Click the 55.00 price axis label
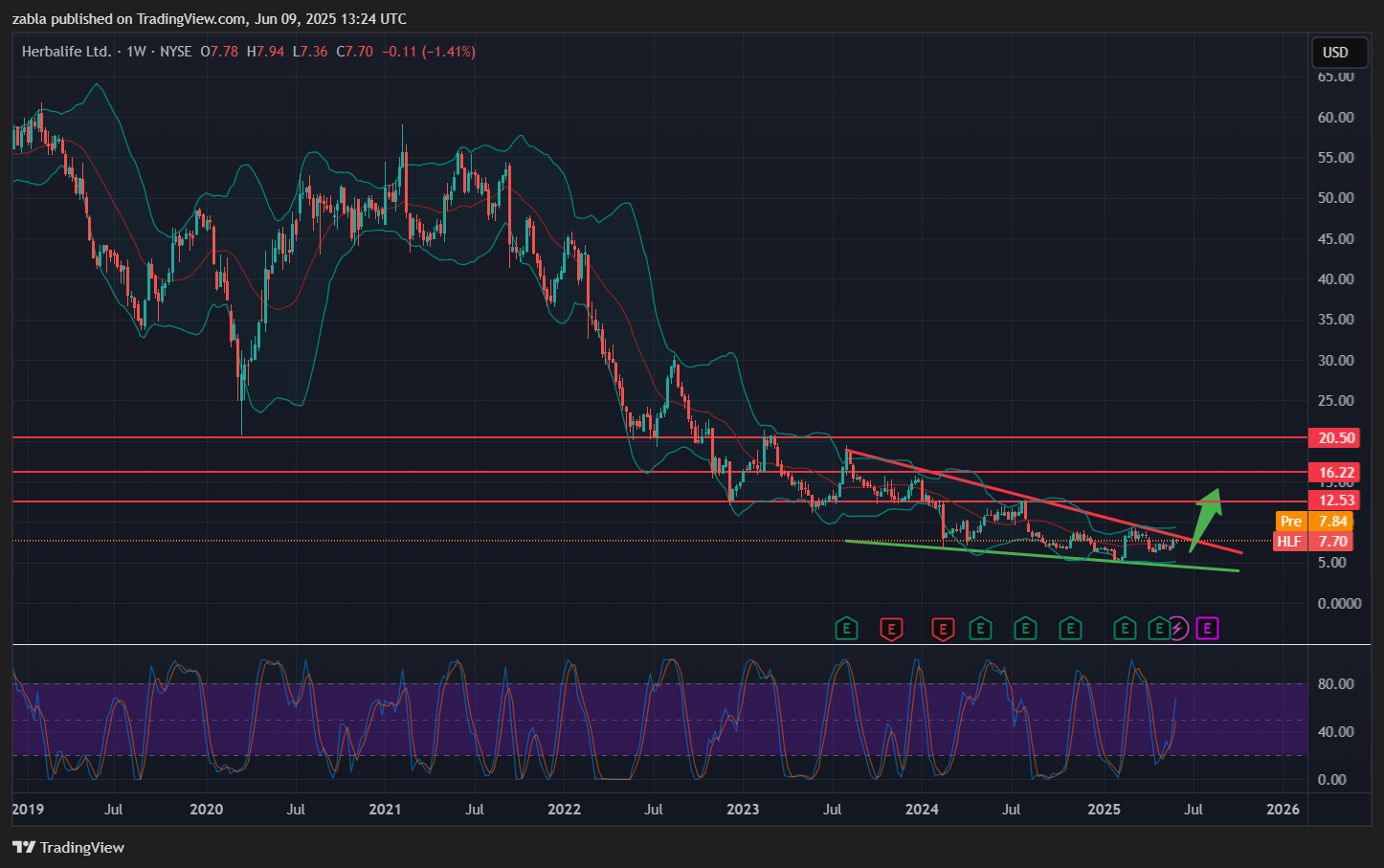The width and height of the screenshot is (1384, 868). (x=1336, y=157)
